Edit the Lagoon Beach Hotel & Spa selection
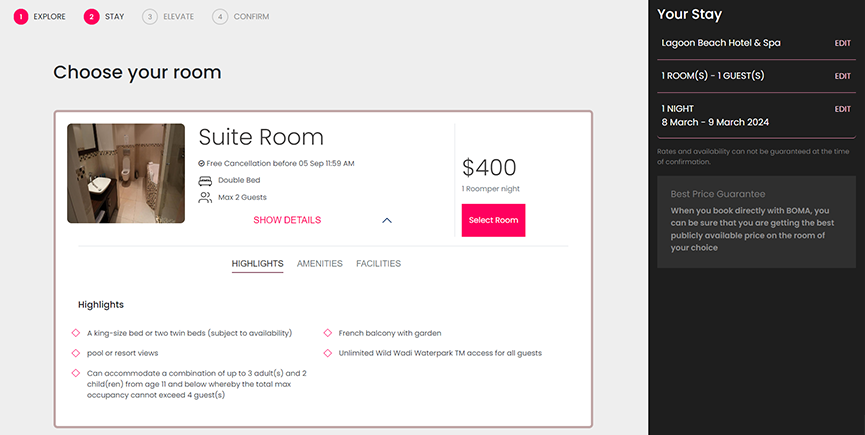The height and width of the screenshot is (435, 865). (x=842, y=44)
